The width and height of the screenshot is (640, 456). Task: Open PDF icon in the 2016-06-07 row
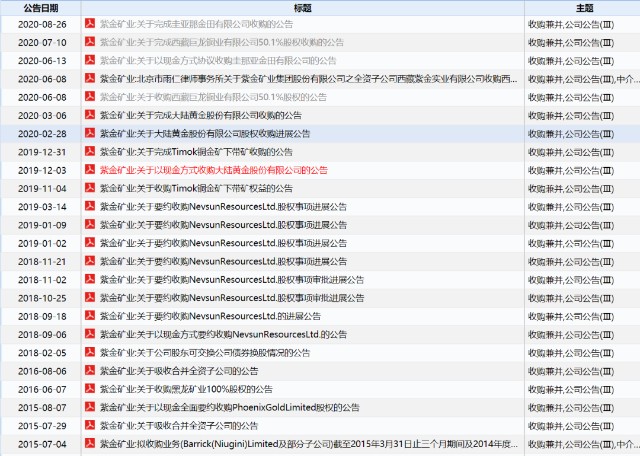point(90,389)
